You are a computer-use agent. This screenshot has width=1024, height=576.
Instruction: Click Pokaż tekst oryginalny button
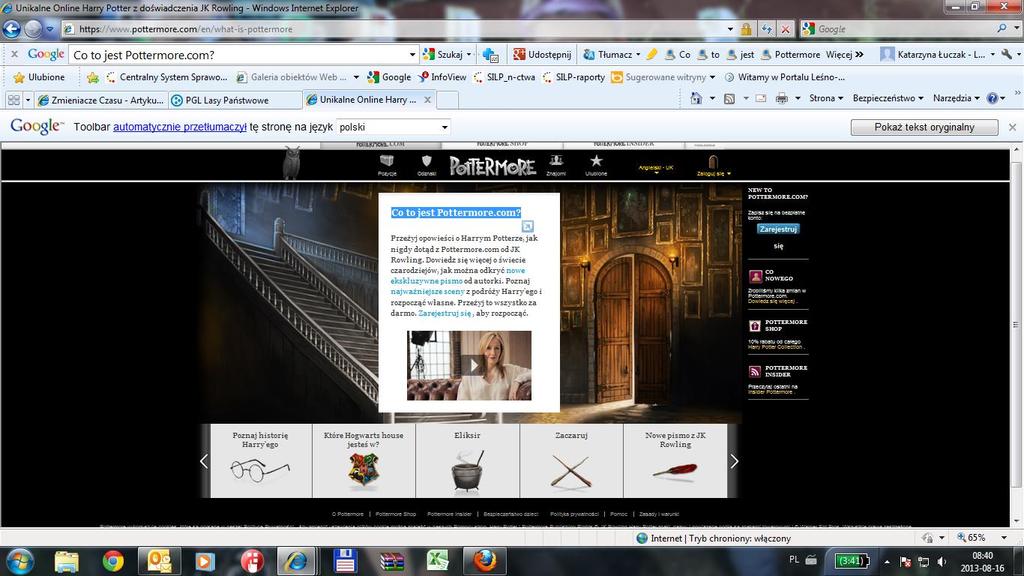pyautogui.click(x=924, y=127)
